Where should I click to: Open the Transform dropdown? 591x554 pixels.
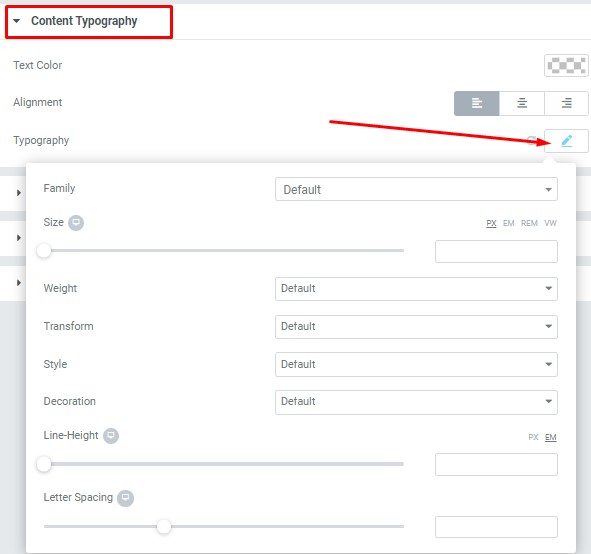416,327
